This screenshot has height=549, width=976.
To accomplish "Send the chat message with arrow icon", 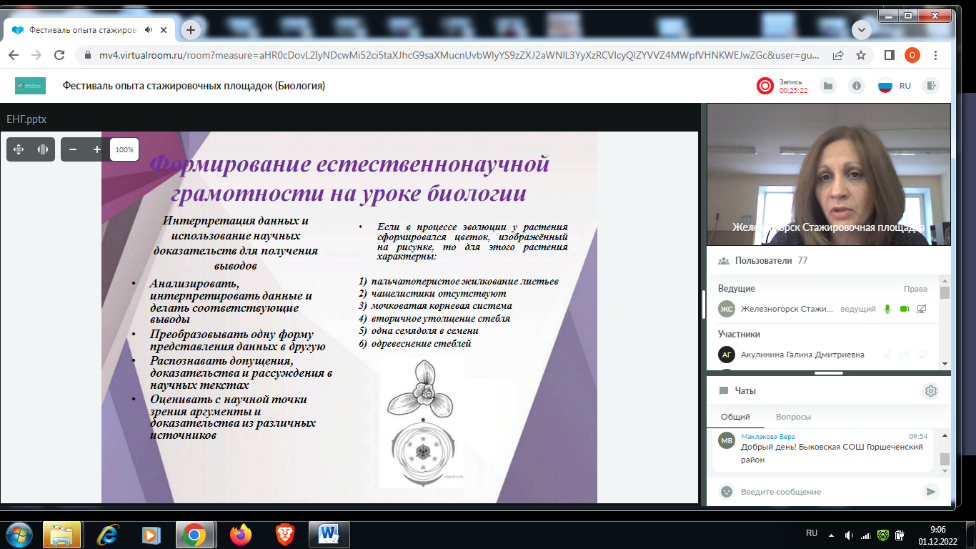I will 931,492.
